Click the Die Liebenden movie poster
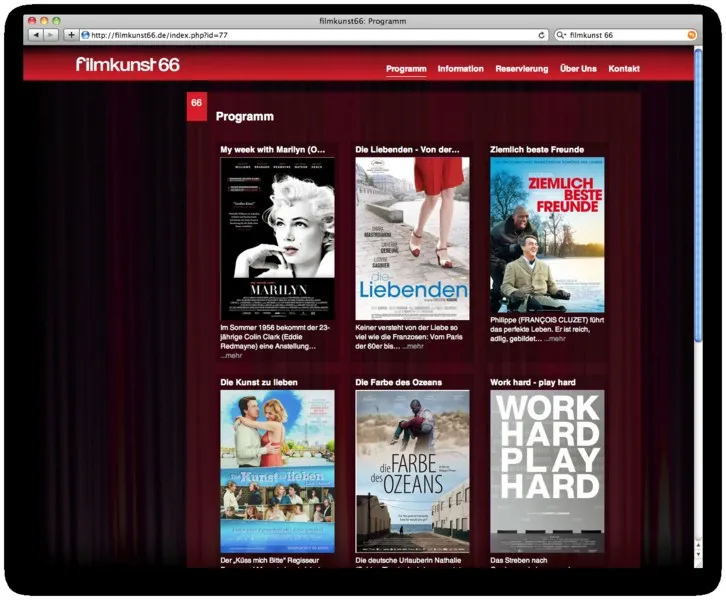The width and height of the screenshot is (726, 600). pyautogui.click(x=412, y=238)
